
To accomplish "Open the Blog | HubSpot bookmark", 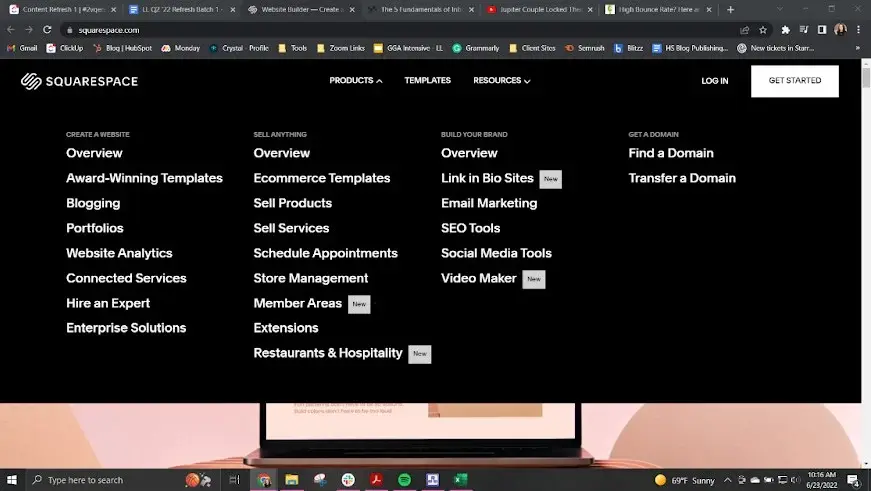I will 123,48.
